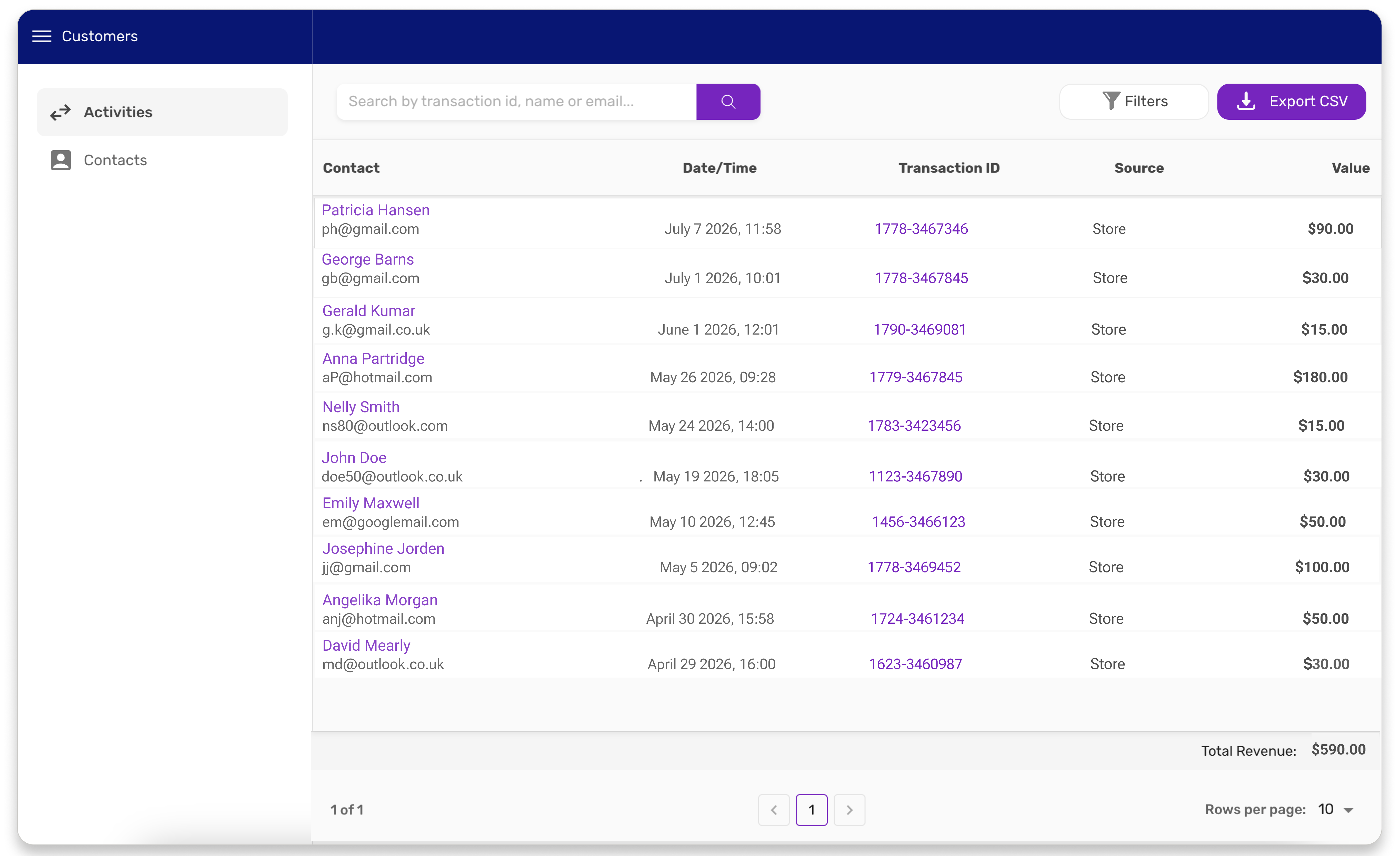The width and height of the screenshot is (1400, 856).
Task: Click the Activities arrows icon
Action: [60, 113]
